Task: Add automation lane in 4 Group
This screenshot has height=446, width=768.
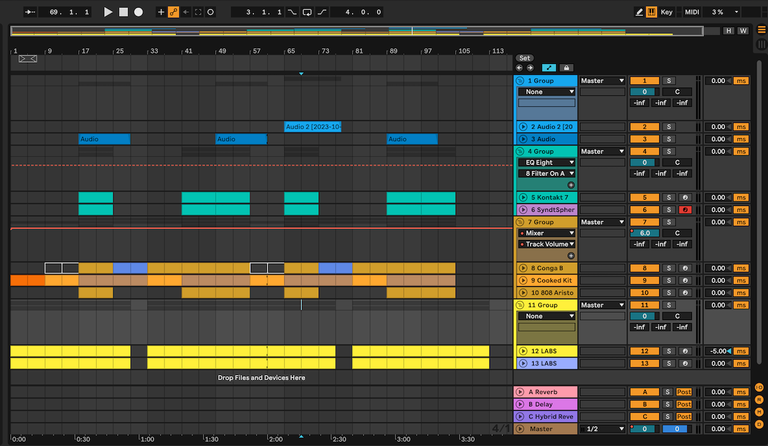Action: (571, 185)
